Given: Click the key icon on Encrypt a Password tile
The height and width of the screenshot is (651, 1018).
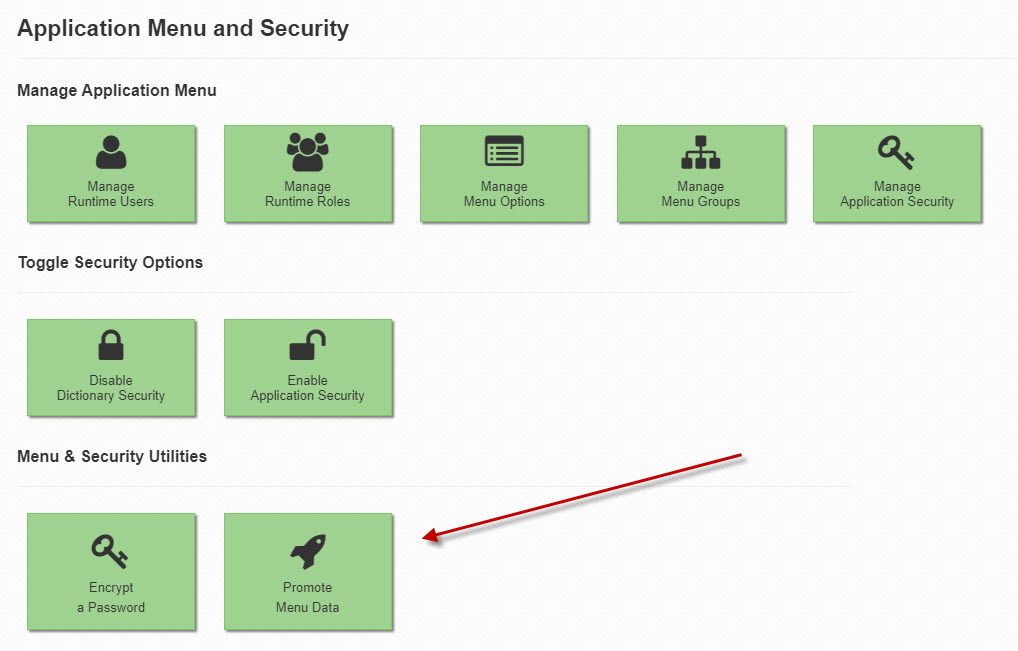Looking at the screenshot, I should click(x=111, y=548).
